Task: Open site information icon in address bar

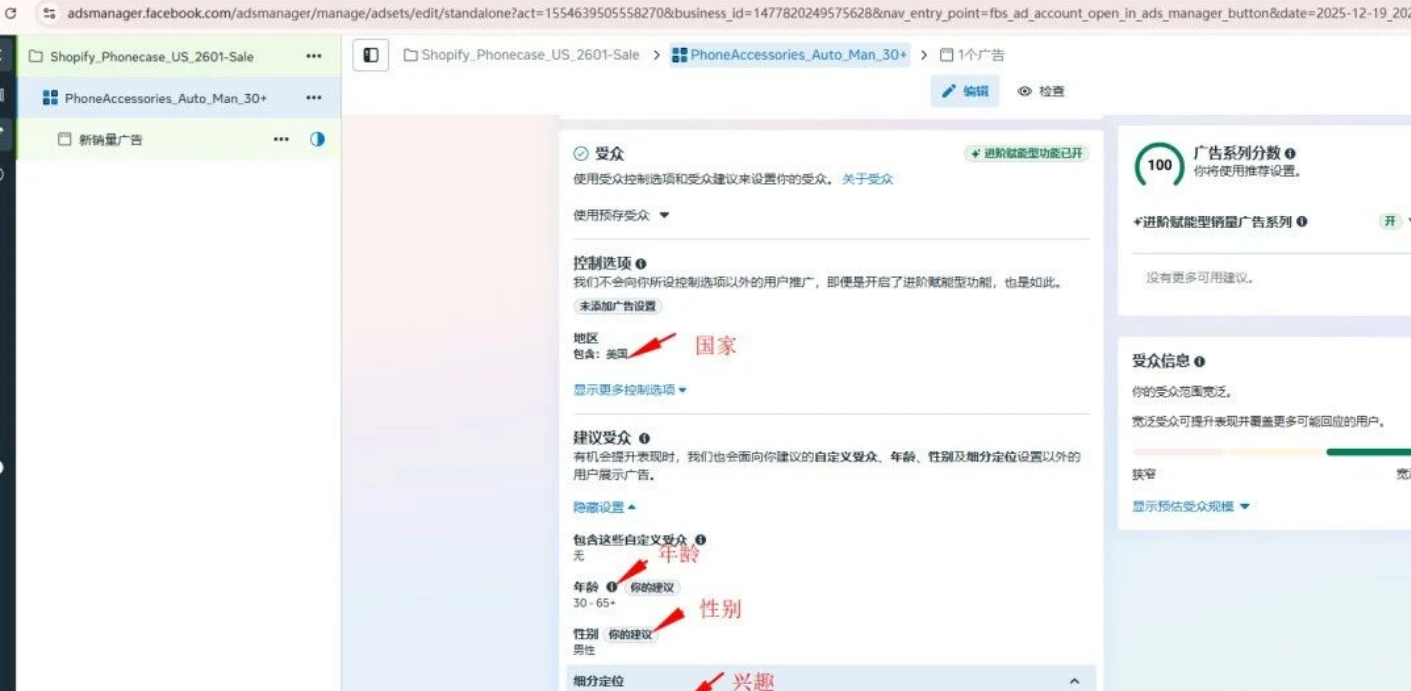Action: [49, 13]
